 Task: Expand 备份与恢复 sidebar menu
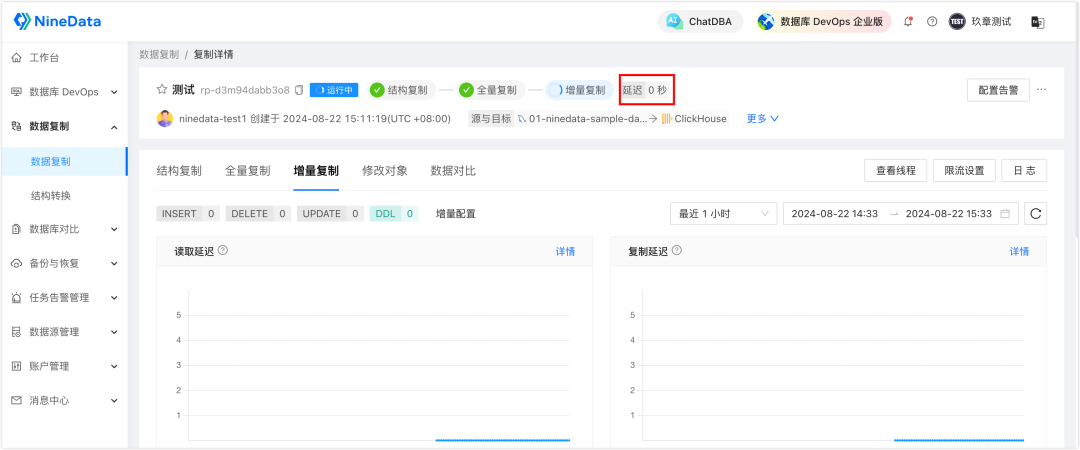point(64,263)
